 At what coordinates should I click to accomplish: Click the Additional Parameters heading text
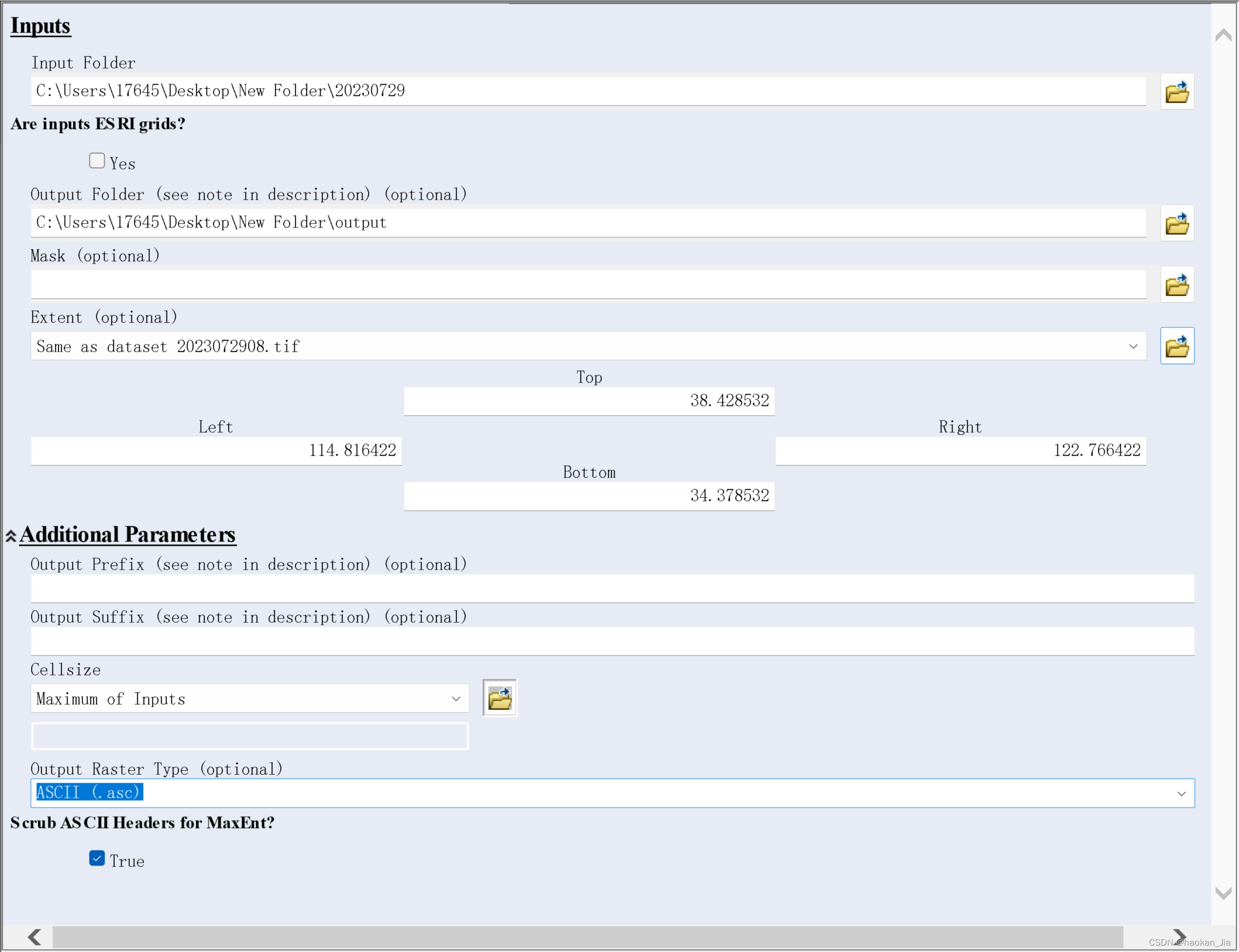point(128,534)
